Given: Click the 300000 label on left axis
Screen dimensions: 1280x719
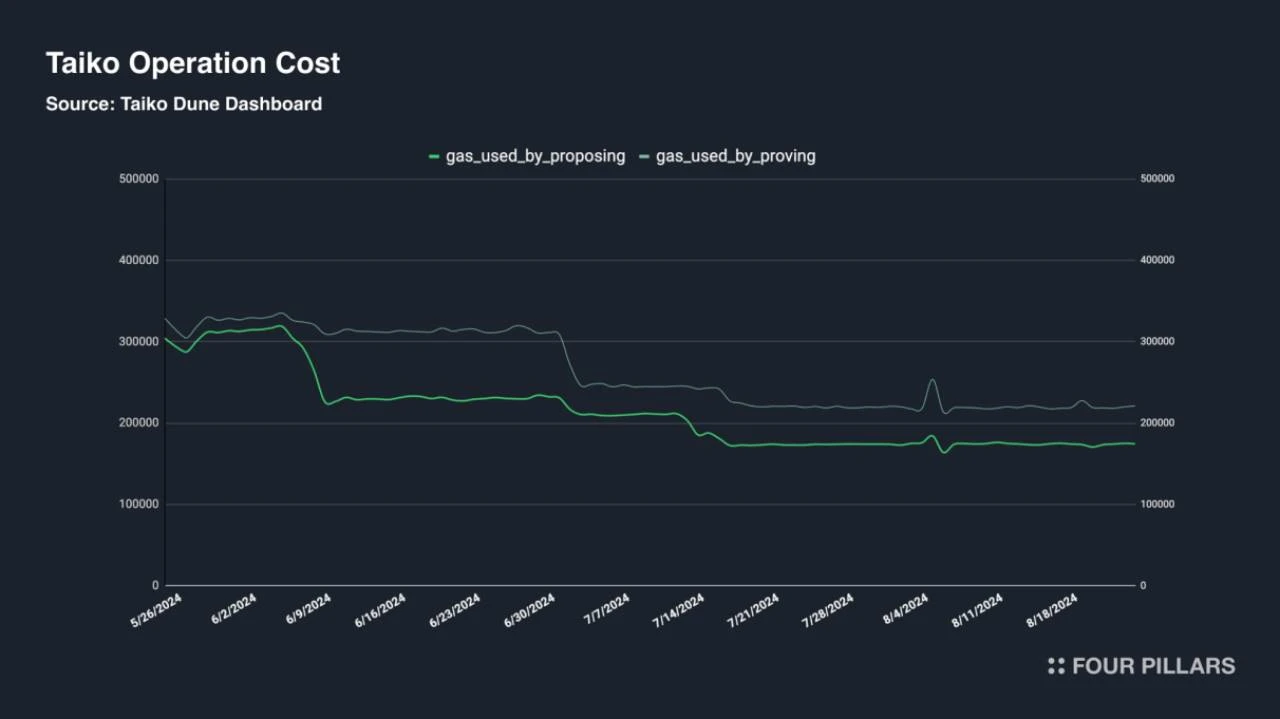Looking at the screenshot, I should click(x=139, y=342).
